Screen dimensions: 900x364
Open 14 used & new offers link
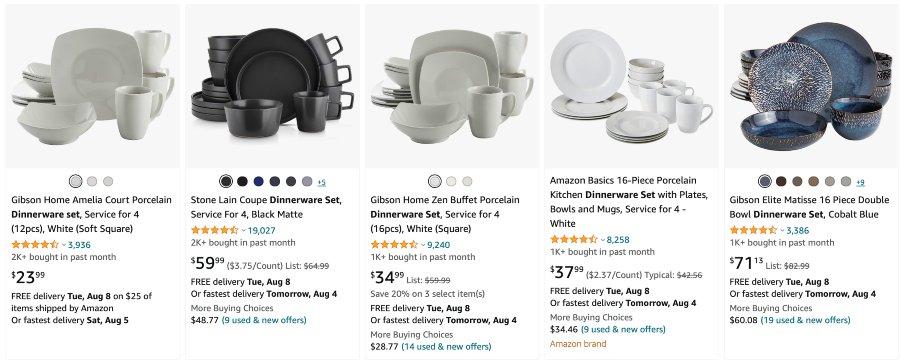446,347
